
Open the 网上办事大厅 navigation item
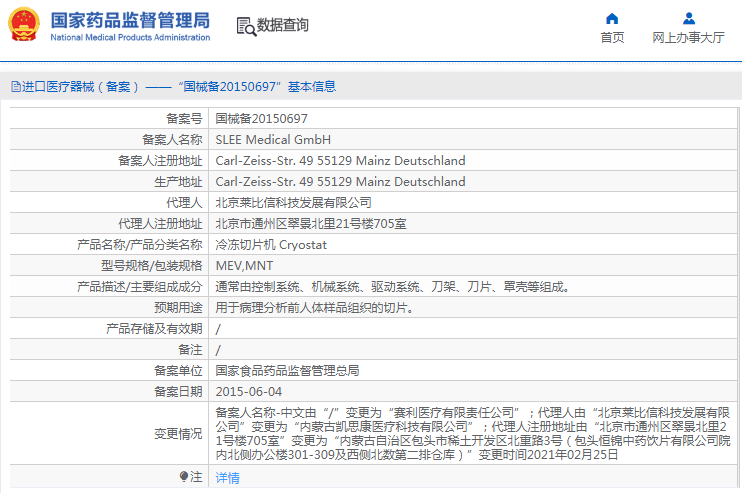pos(688,38)
